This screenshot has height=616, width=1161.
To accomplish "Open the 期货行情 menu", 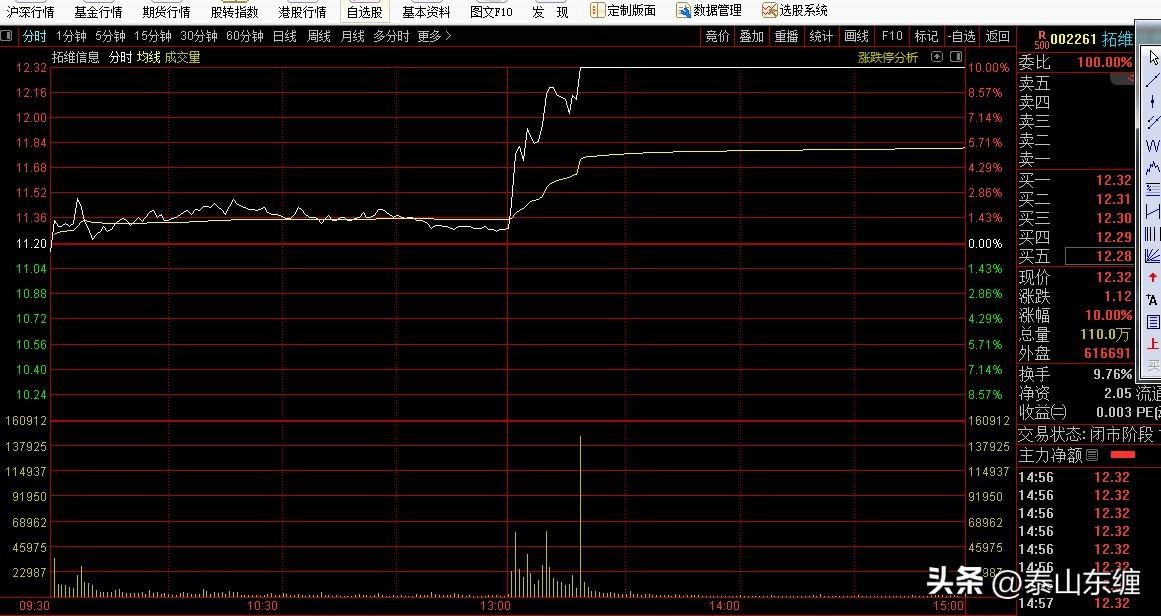I will click(x=166, y=12).
